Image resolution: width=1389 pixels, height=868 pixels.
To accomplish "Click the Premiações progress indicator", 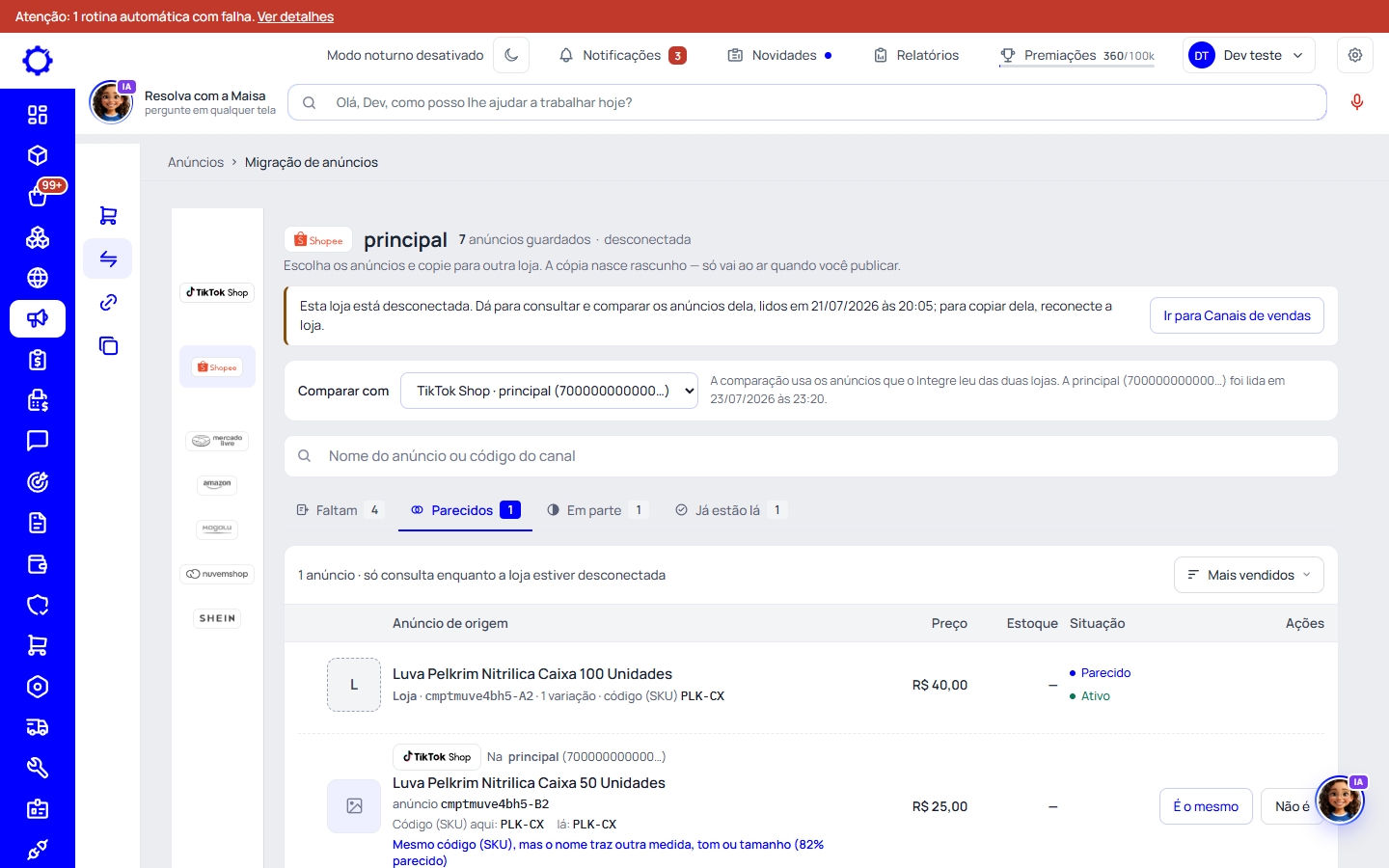I will (x=1076, y=56).
